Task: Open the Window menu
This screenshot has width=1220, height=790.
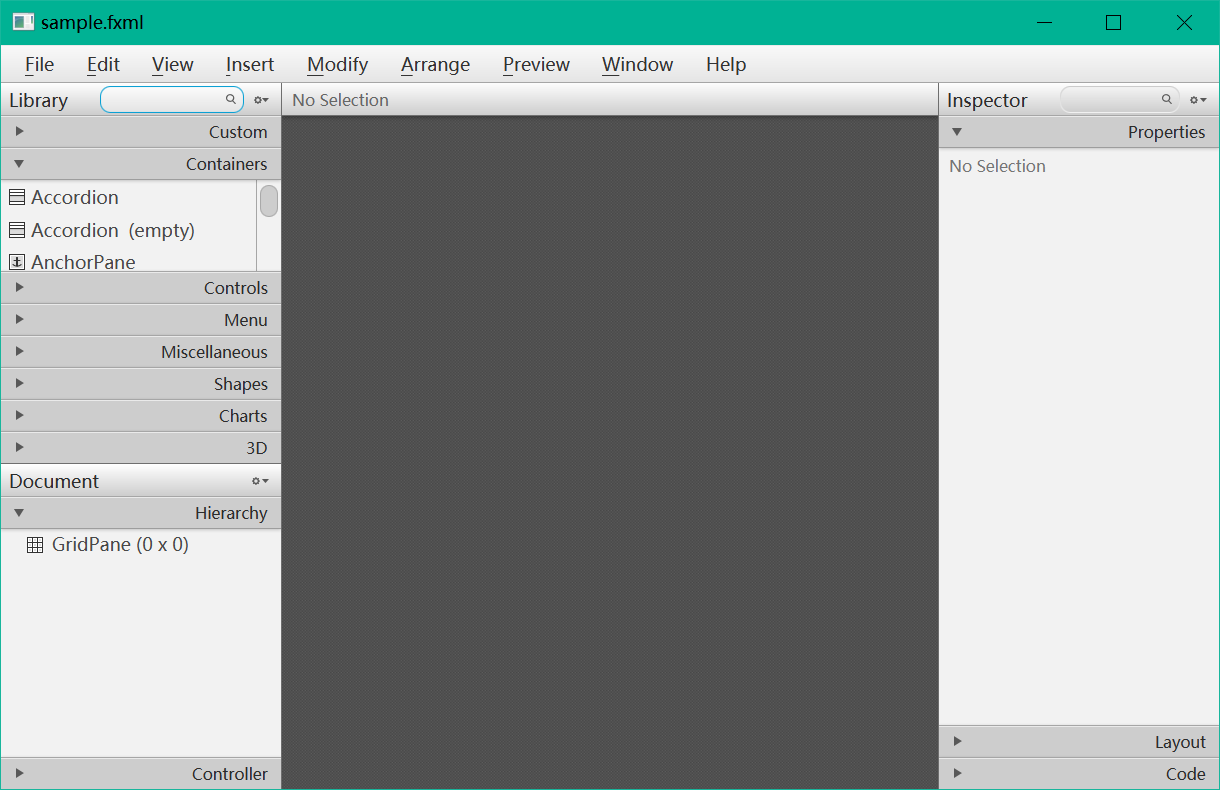Action: pos(637,64)
